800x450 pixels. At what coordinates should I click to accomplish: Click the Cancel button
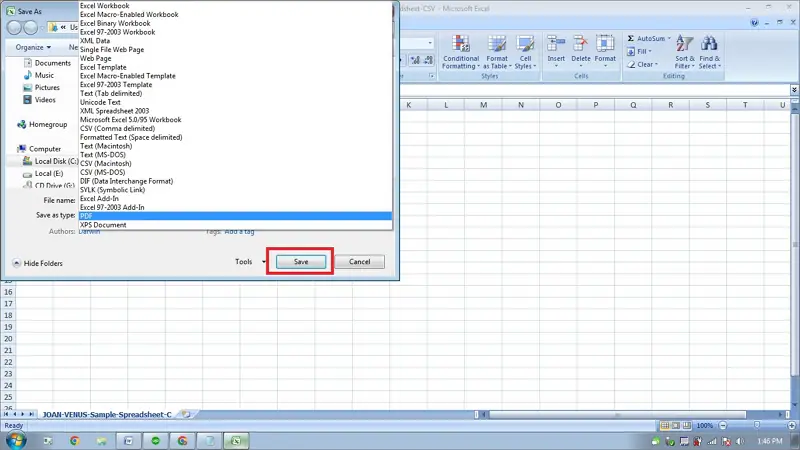(360, 262)
